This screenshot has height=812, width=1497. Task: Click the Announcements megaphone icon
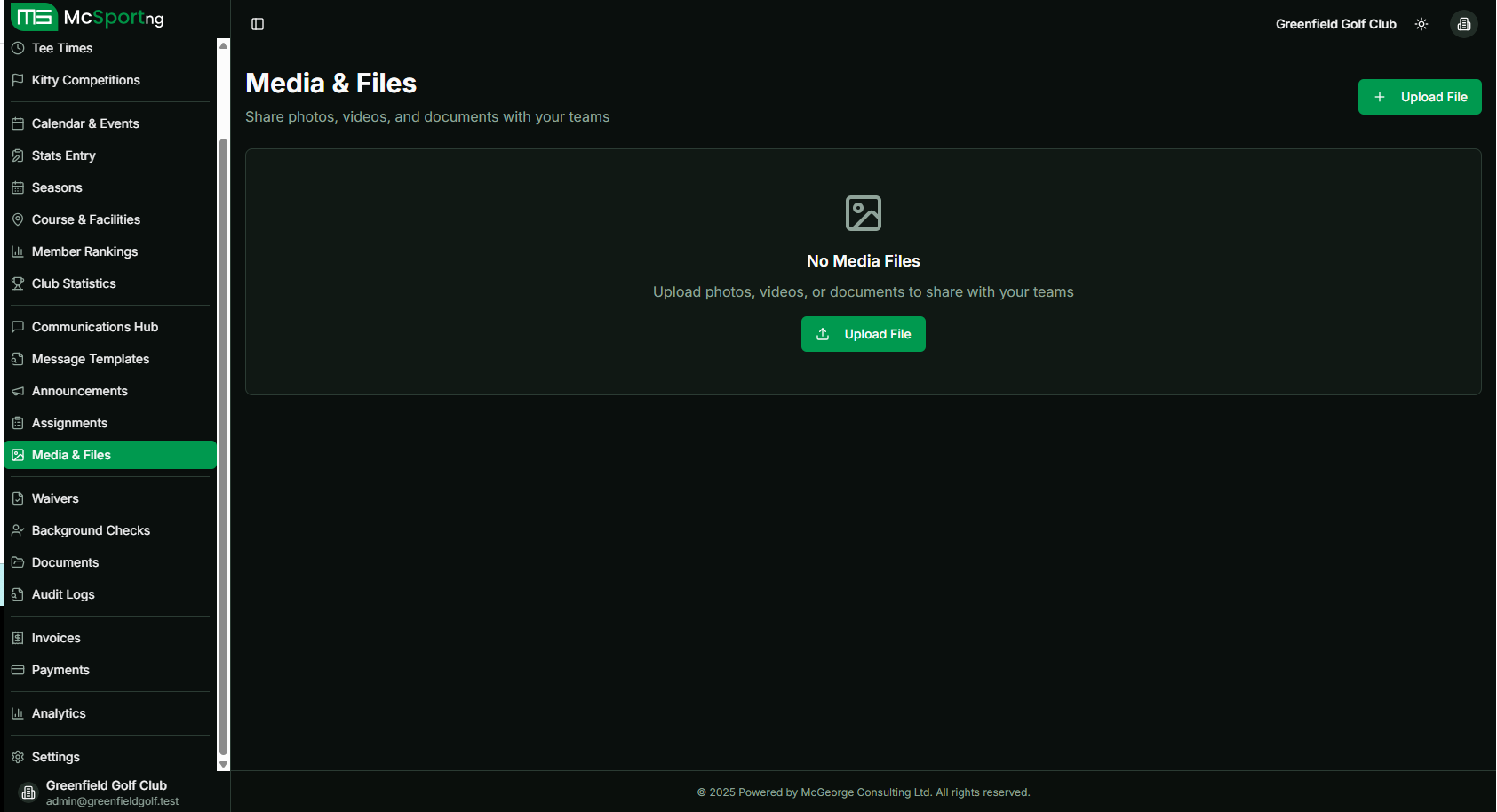(x=19, y=391)
